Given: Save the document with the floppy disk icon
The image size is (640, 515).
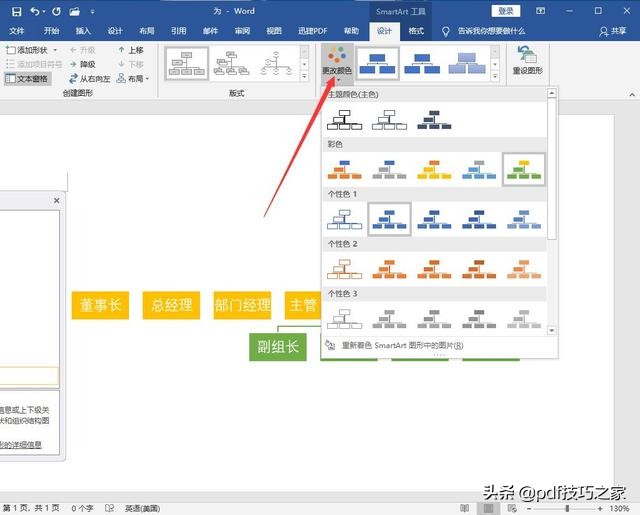Looking at the screenshot, I should (16, 11).
